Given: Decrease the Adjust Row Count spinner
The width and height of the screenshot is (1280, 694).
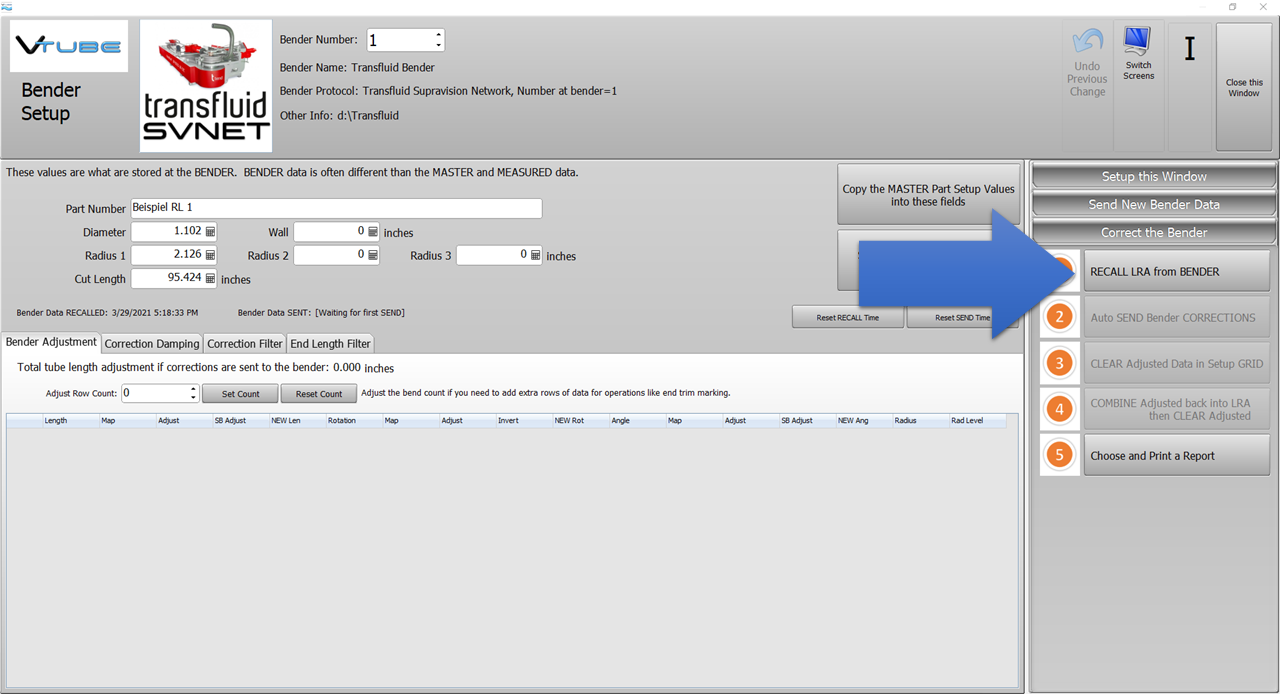Looking at the screenshot, I should point(194,398).
